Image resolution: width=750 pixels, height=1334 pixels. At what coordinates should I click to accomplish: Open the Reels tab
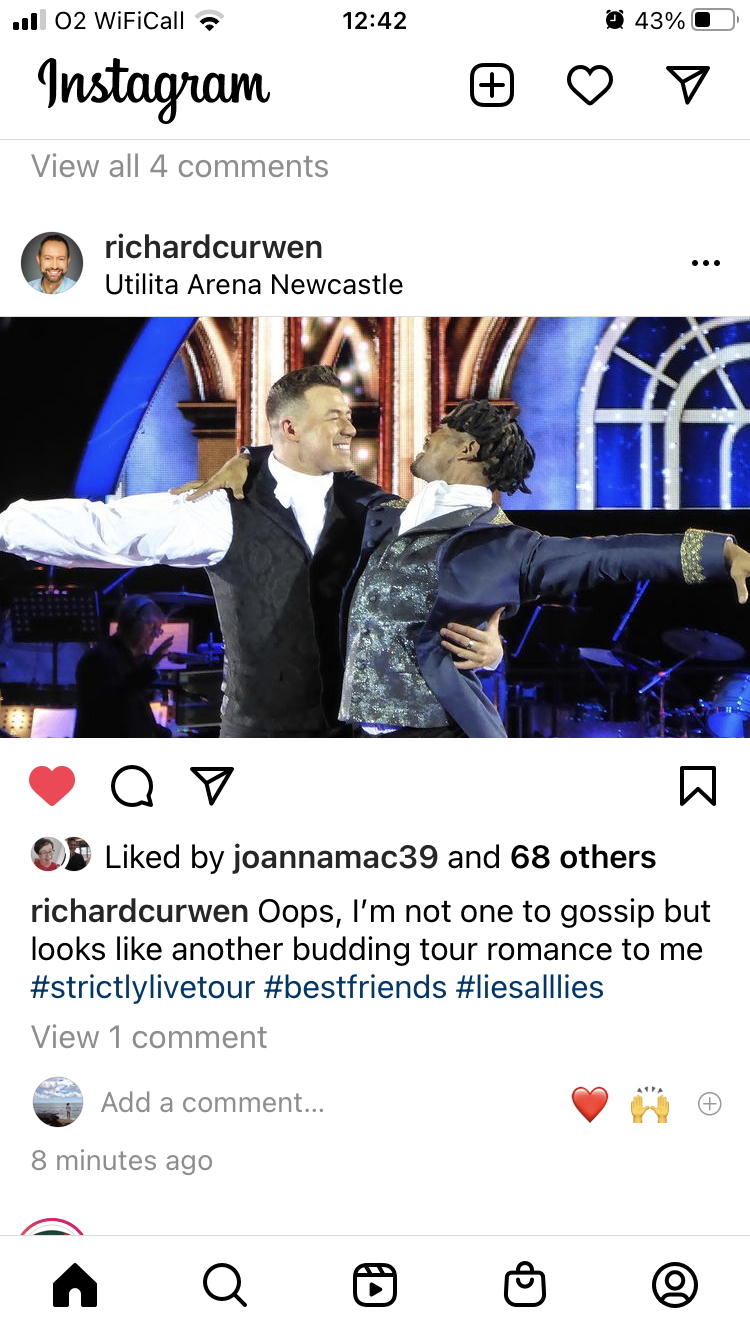375,1285
